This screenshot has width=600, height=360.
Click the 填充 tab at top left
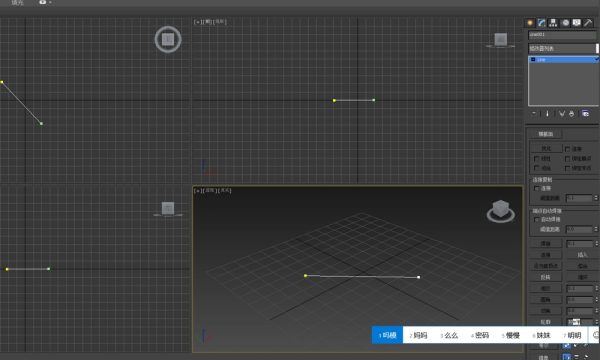pyautogui.click(x=18, y=3)
